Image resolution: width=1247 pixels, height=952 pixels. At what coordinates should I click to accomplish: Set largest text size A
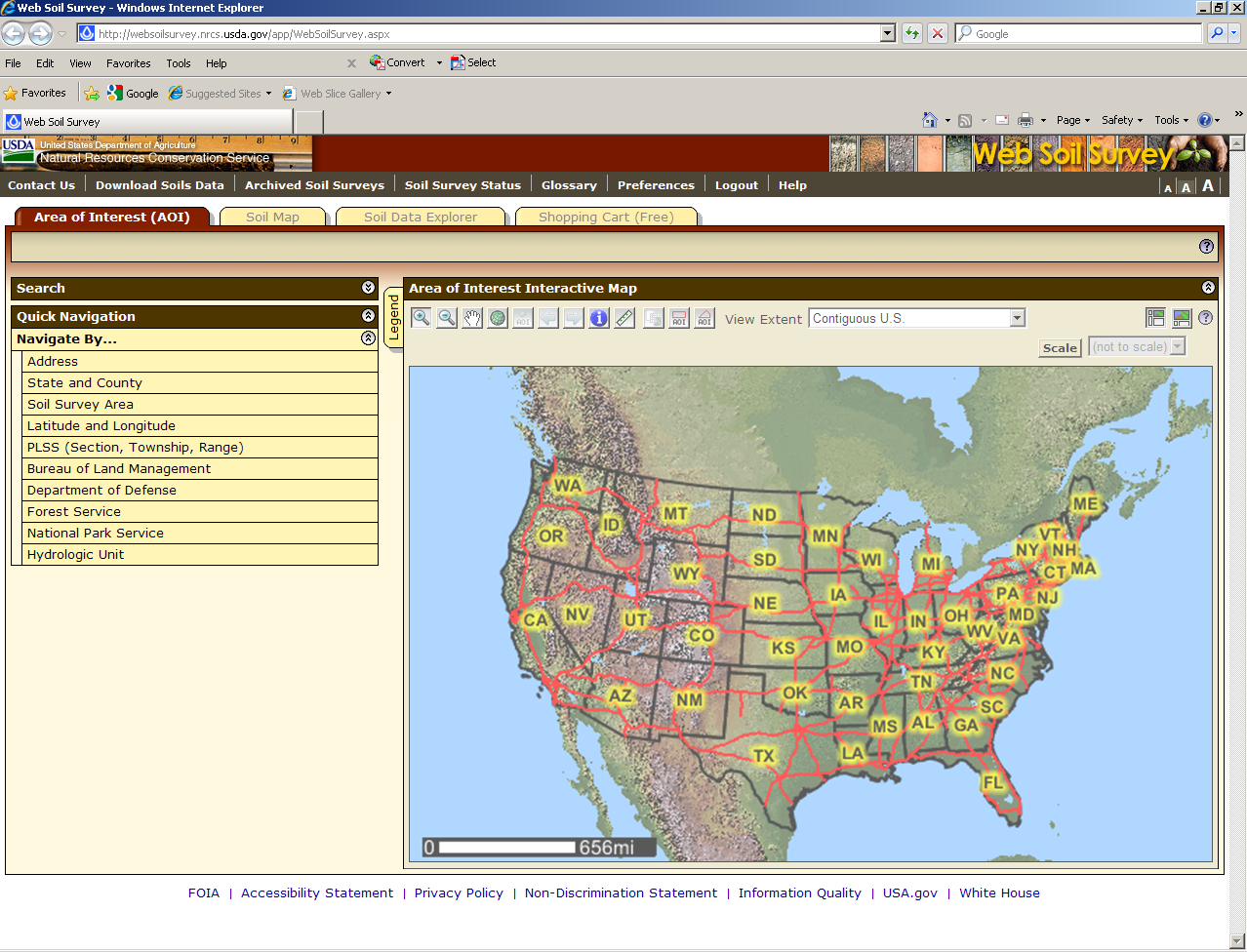click(x=1208, y=185)
